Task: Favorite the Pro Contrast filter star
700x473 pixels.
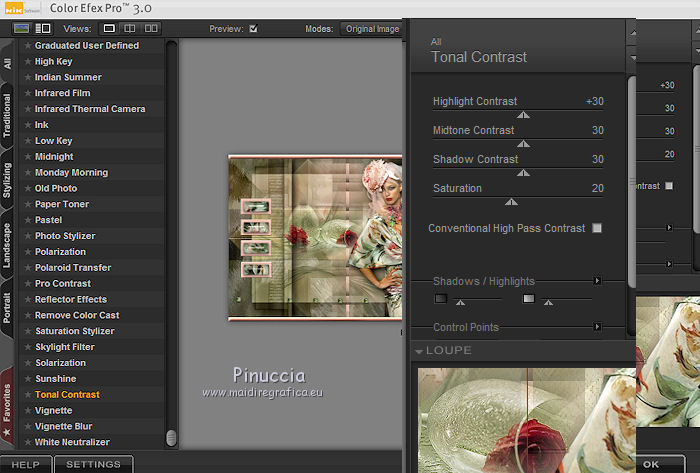Action: (28, 283)
